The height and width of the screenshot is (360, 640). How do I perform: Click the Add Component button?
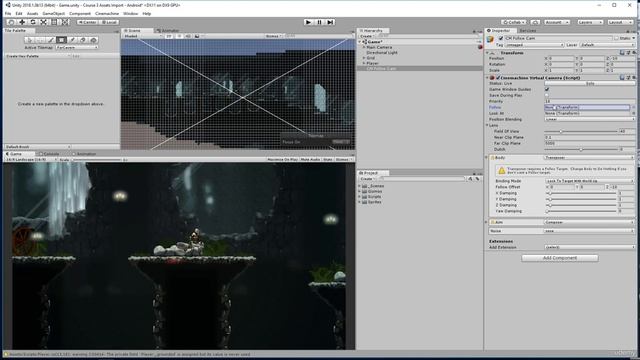pos(560,258)
